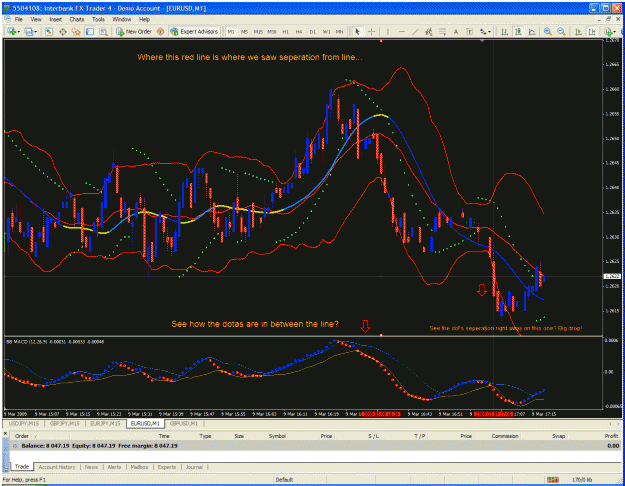625x486 pixels.
Task: Toggle the Auto Scroll chart icon
Action: [578, 31]
